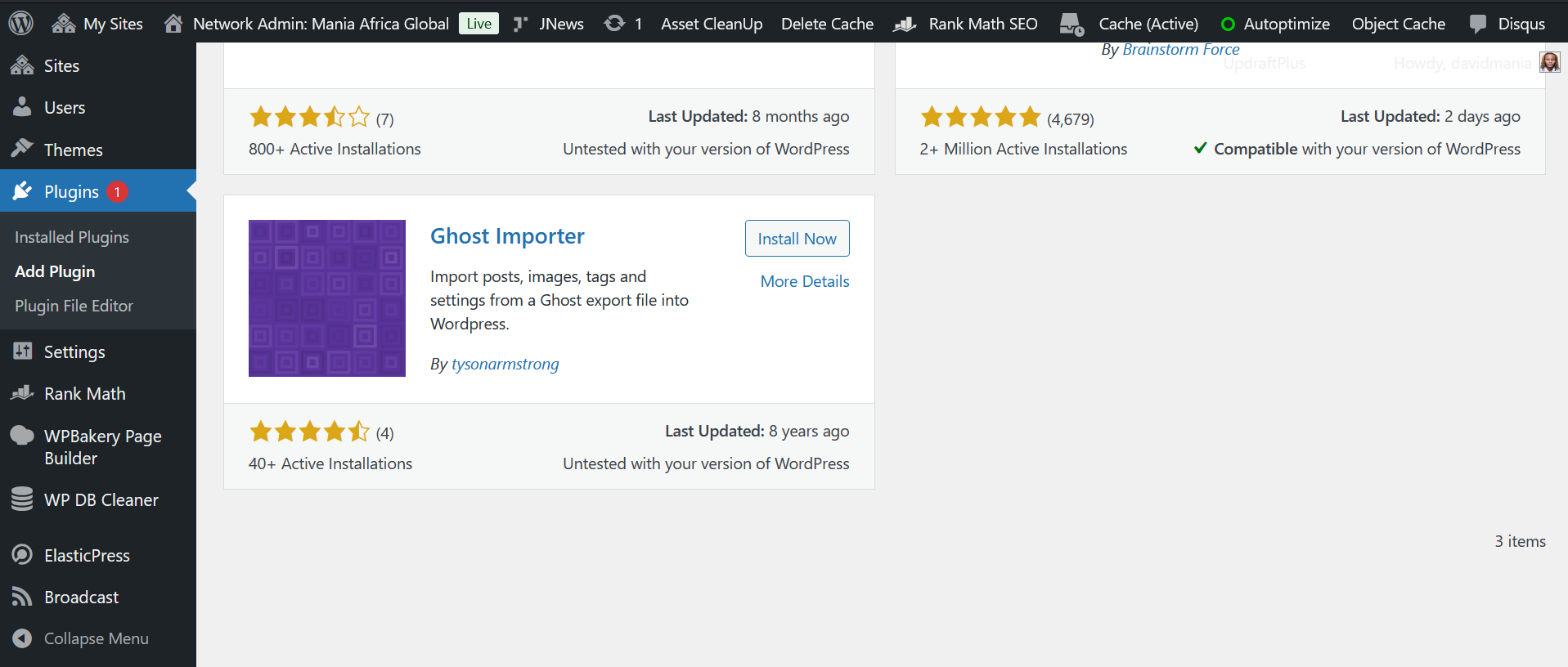This screenshot has height=667, width=1568.
Task: Open author tysonarmstrong link
Action: click(505, 364)
